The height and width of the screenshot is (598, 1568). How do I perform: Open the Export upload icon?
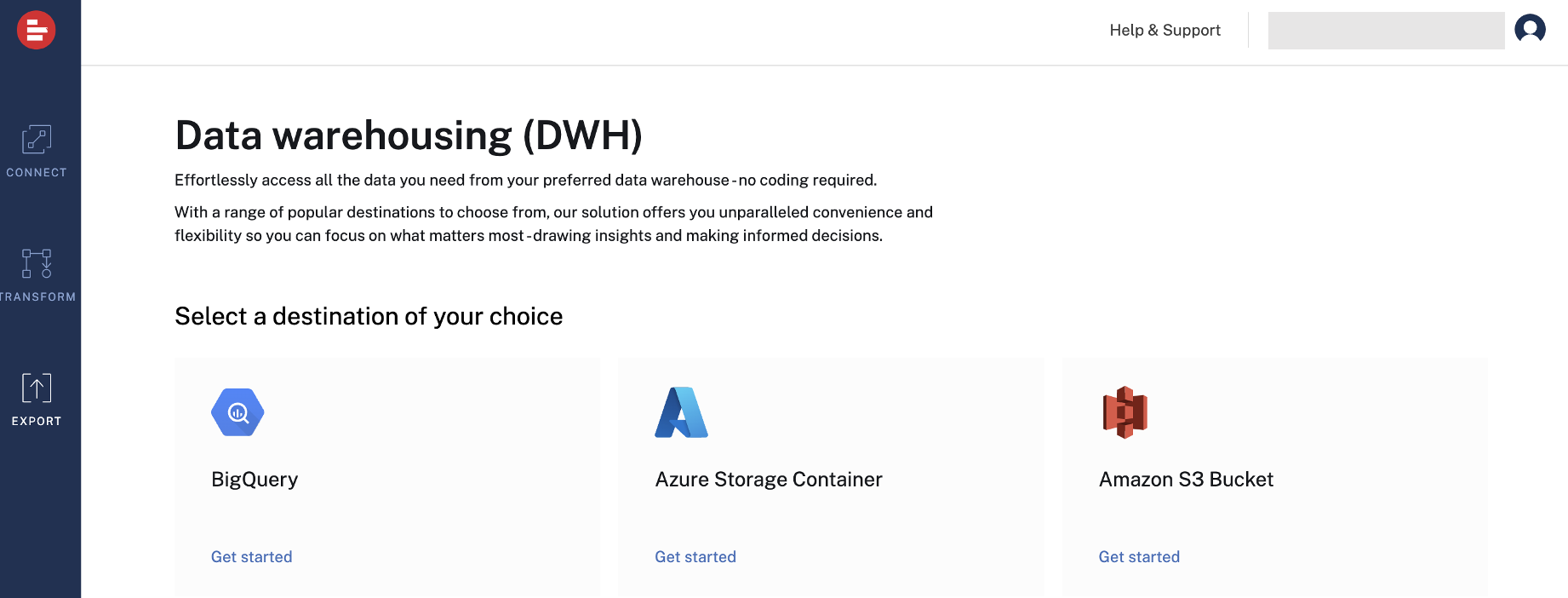(x=37, y=388)
